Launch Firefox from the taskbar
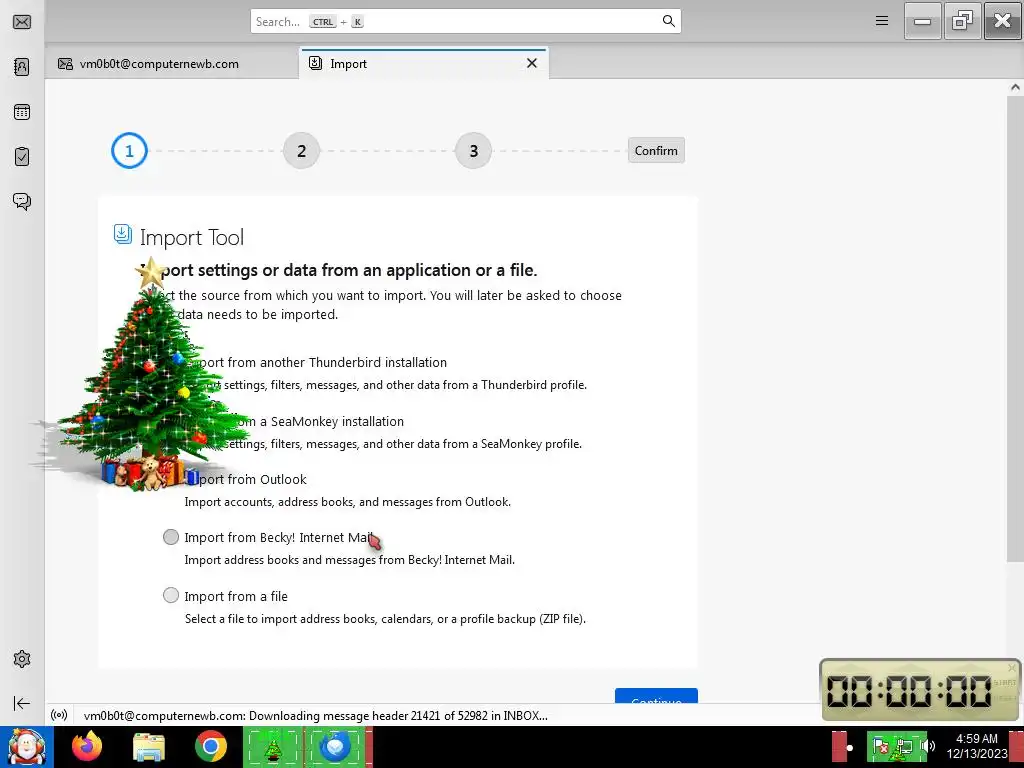This screenshot has width=1024, height=768. (87, 747)
